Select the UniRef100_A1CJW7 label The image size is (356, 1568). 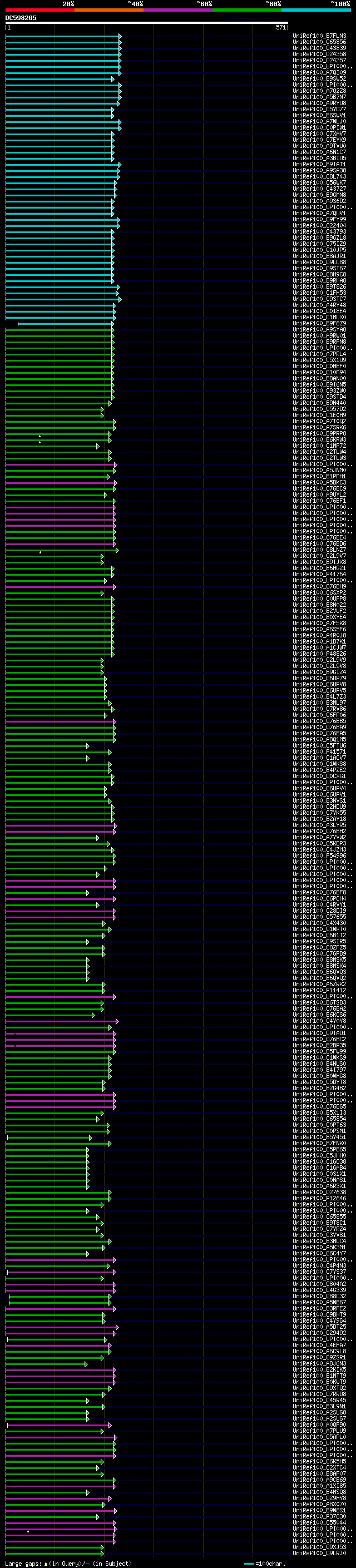(x=319, y=647)
